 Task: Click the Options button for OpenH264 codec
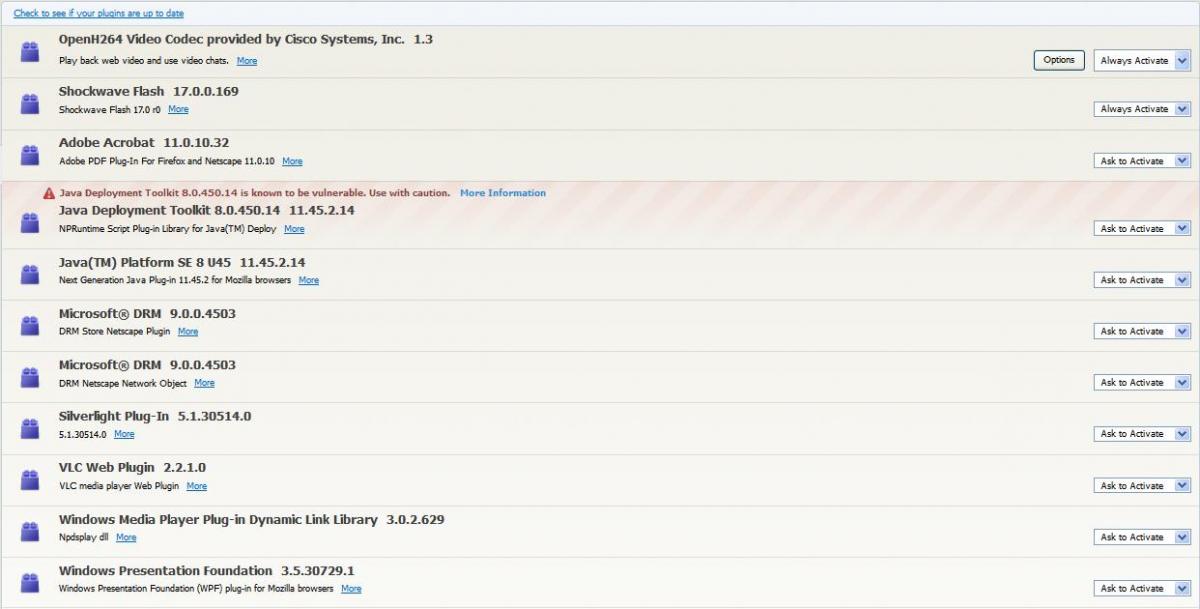(1059, 60)
